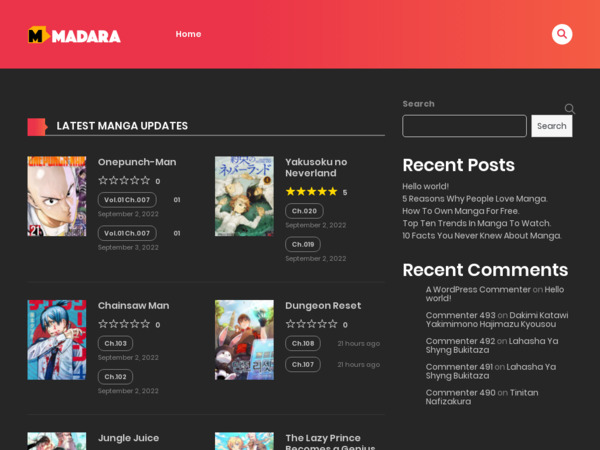The image size is (600, 450).
Task: Click the 'Latest Manga Updates' heading
Action: coord(122,126)
